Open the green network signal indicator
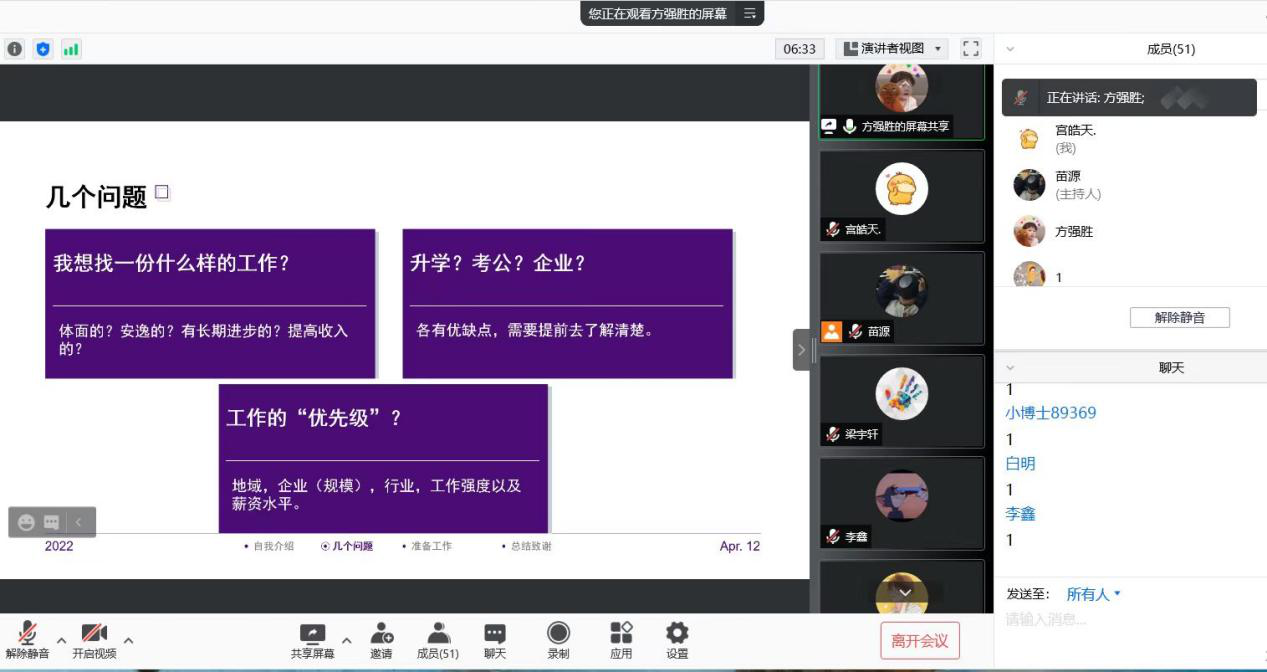The height and width of the screenshot is (672, 1267). 71,49
